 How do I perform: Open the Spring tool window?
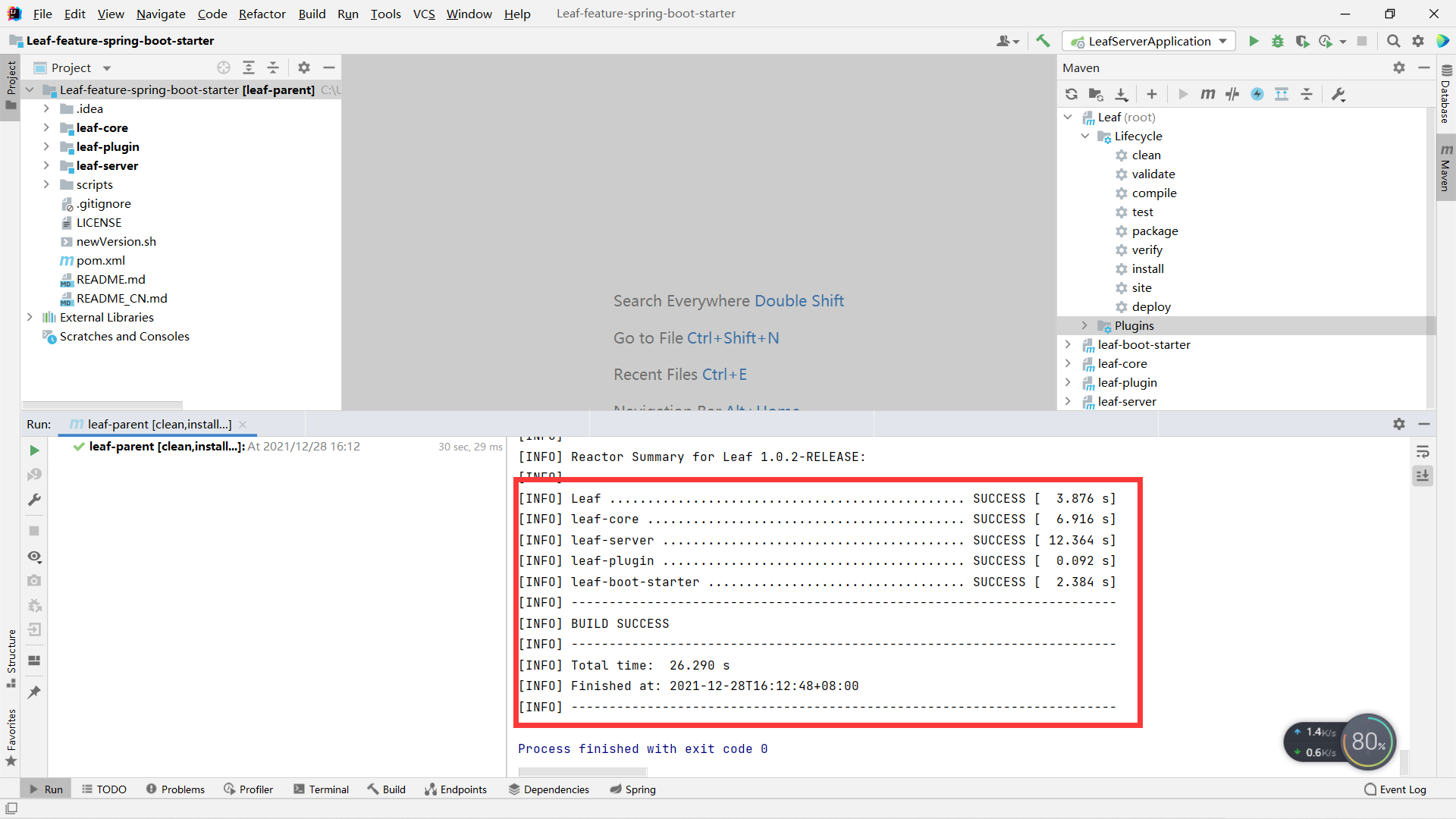point(632,789)
